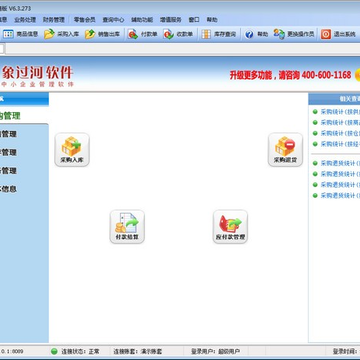The height and width of the screenshot is (360, 360).
Task: Open the 付款结算 workspace tile
Action: (x=127, y=227)
